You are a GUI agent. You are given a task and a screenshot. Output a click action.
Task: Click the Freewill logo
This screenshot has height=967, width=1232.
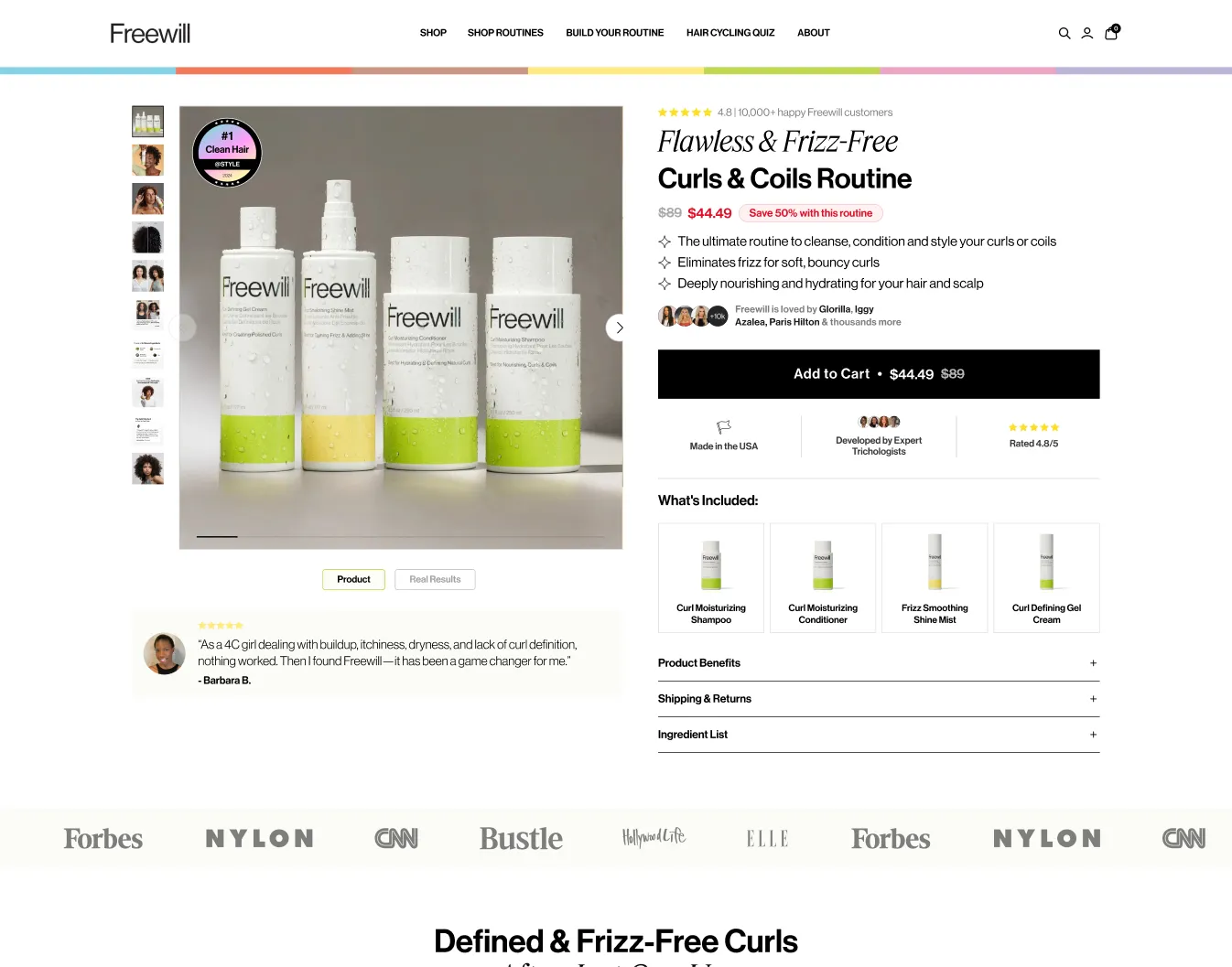[150, 33]
